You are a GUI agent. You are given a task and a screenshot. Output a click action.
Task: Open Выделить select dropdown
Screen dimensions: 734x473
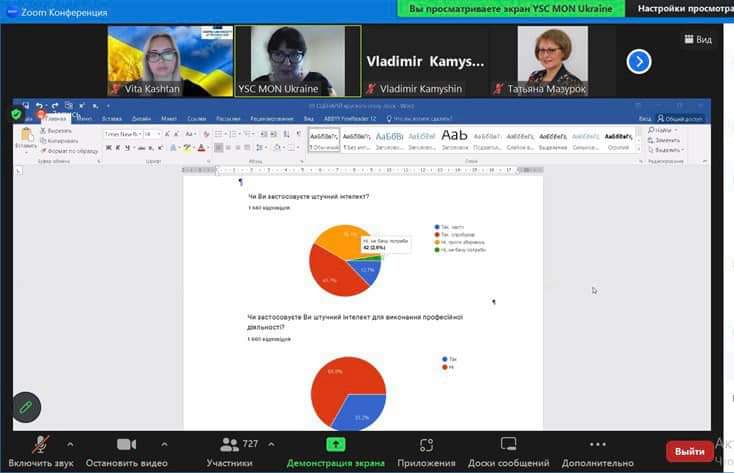(666, 150)
